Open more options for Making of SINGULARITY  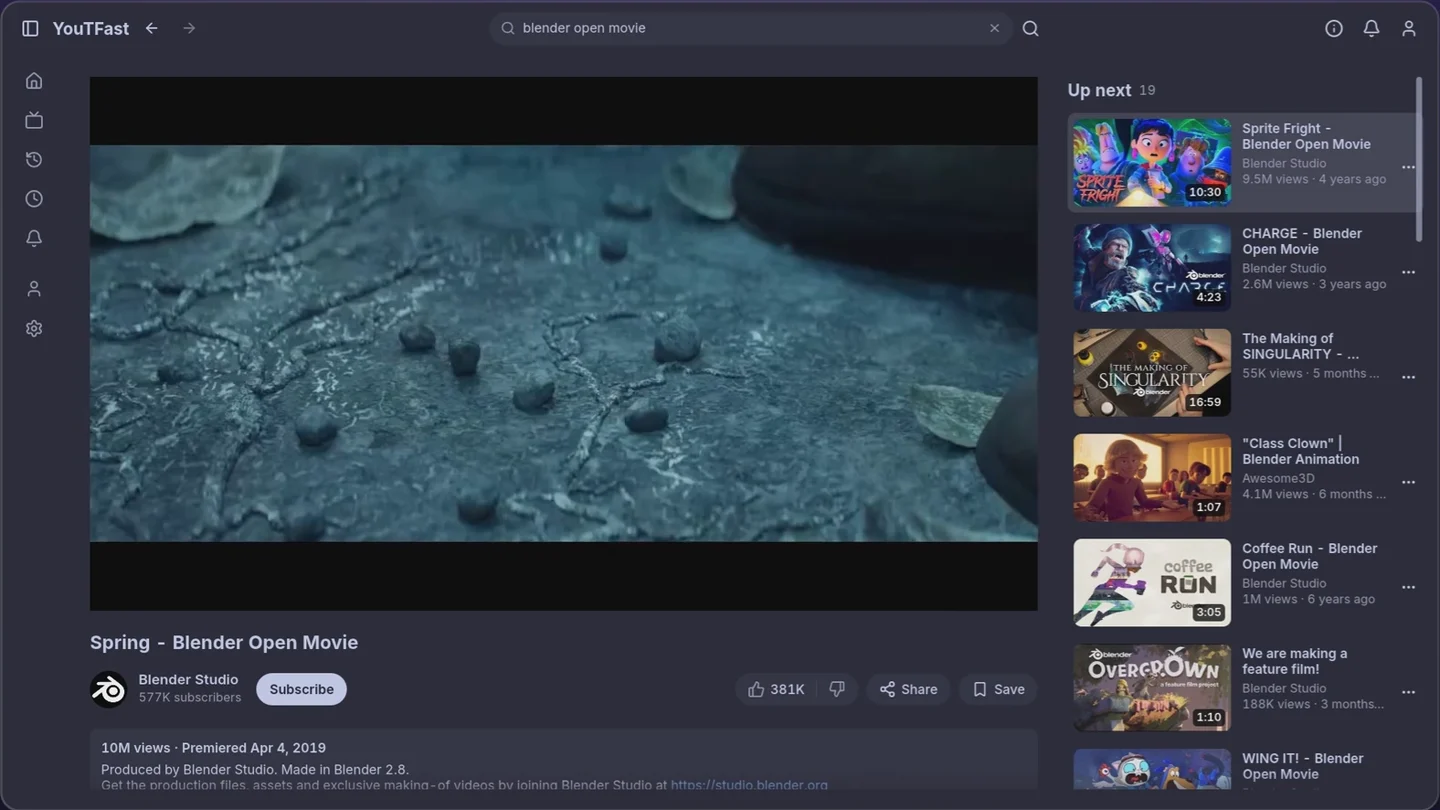click(1408, 377)
